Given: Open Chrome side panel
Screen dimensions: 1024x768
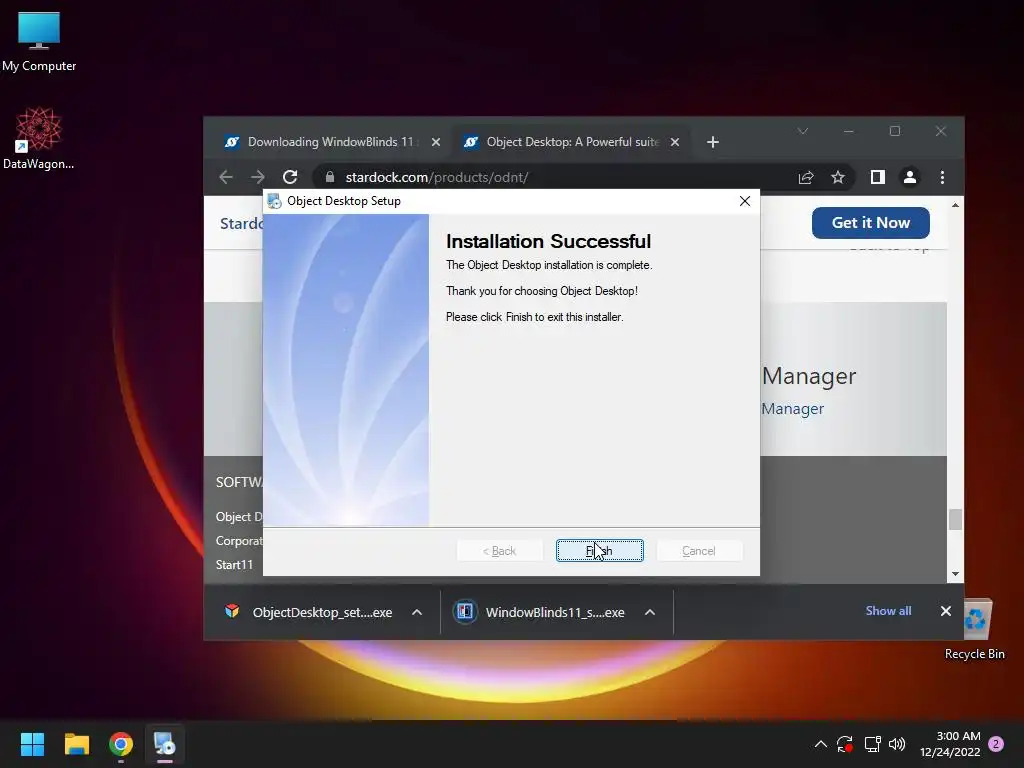Looking at the screenshot, I should click(x=878, y=177).
